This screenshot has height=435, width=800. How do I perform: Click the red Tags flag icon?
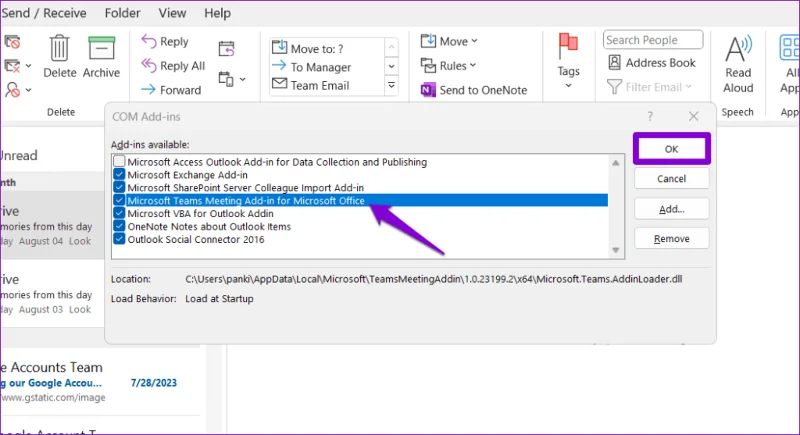568,46
